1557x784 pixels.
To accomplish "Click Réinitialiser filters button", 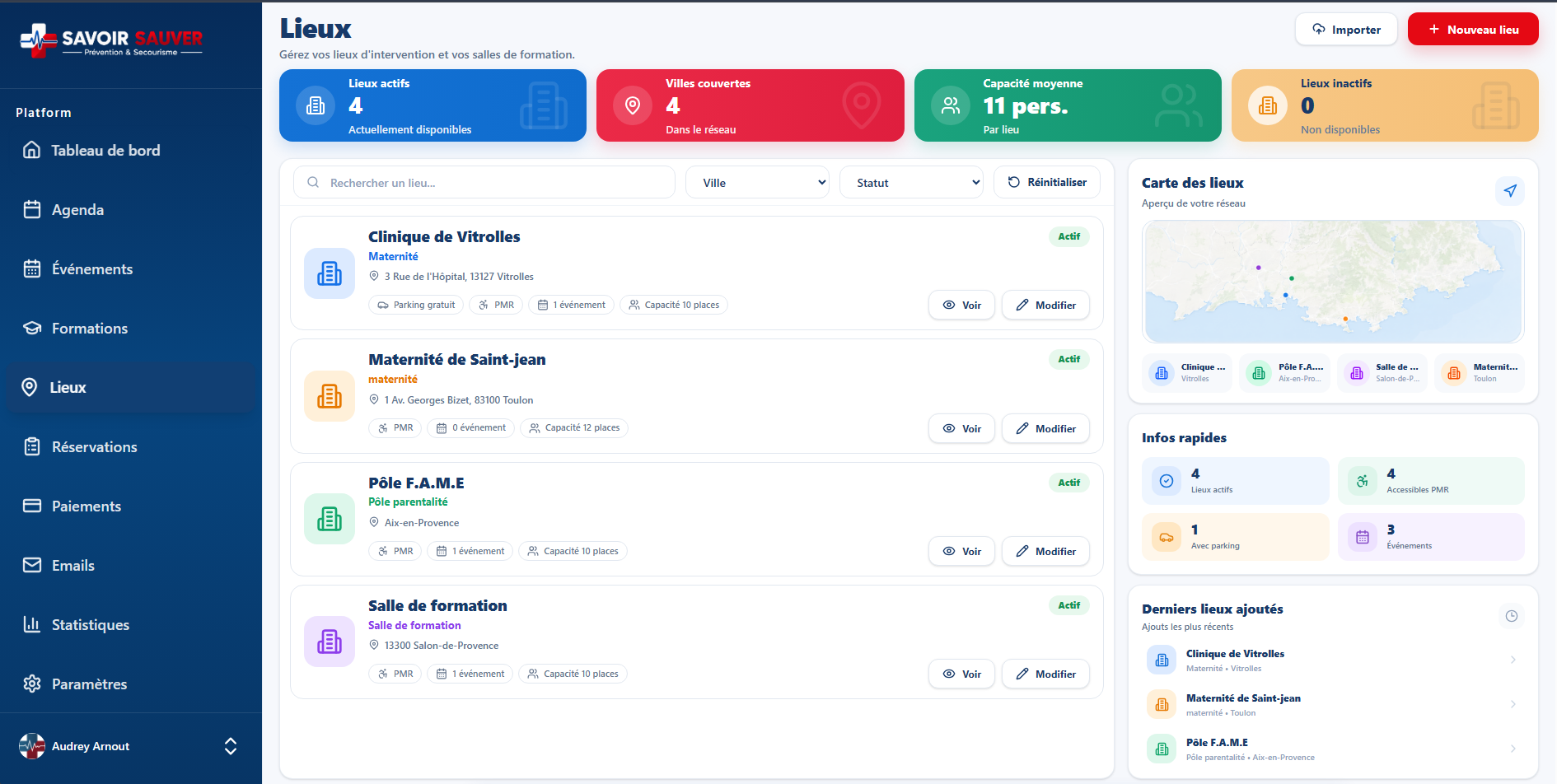I will coord(1047,182).
